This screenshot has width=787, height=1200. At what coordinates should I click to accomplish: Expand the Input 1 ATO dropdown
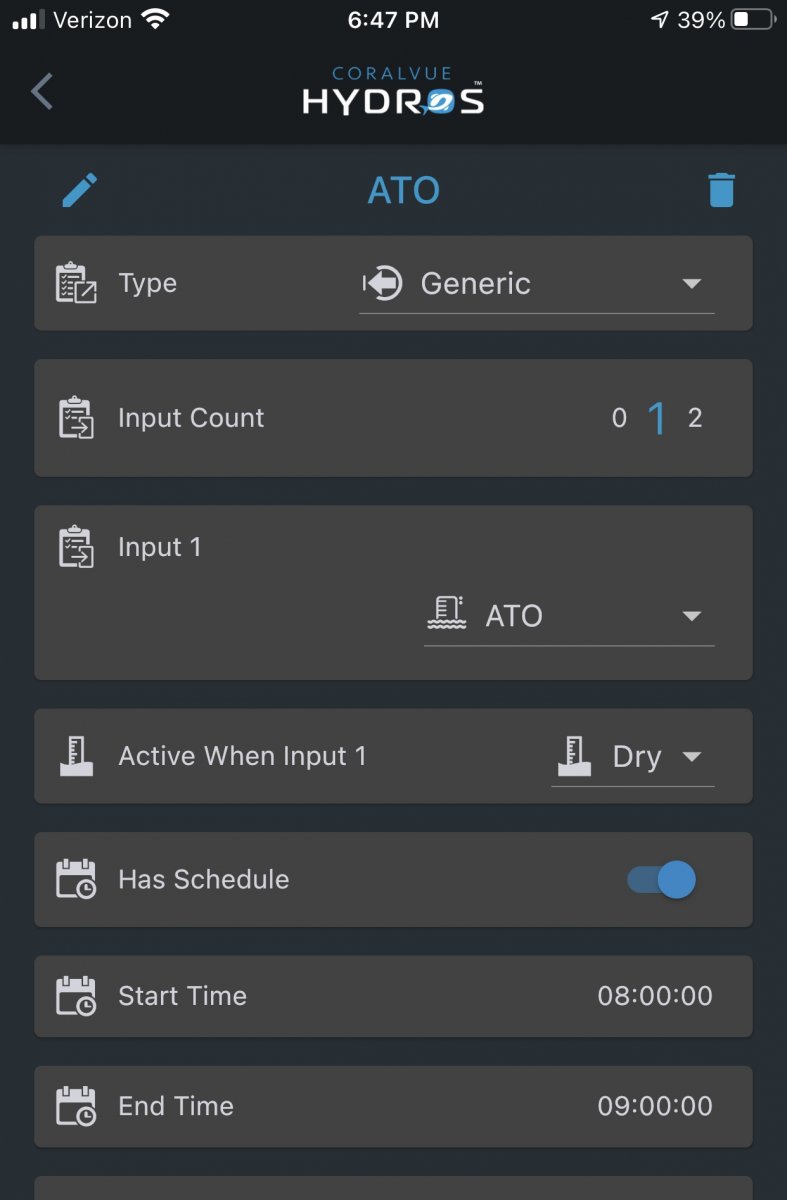point(568,616)
